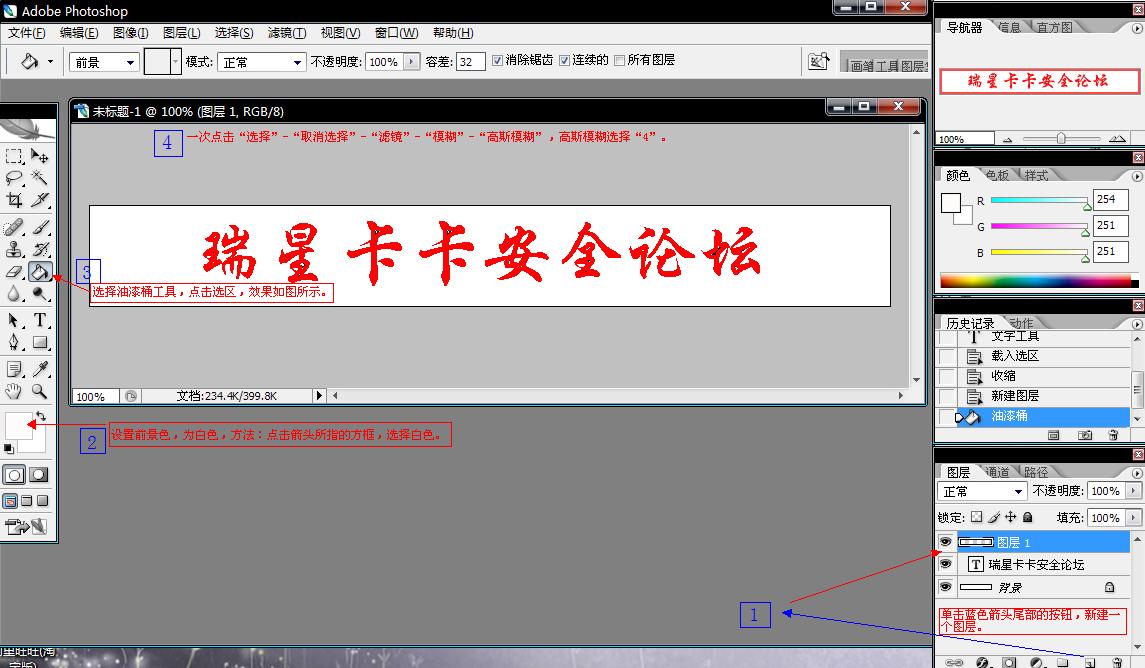Select the Pen tool
Image resolution: width=1145 pixels, height=668 pixels.
[14, 342]
